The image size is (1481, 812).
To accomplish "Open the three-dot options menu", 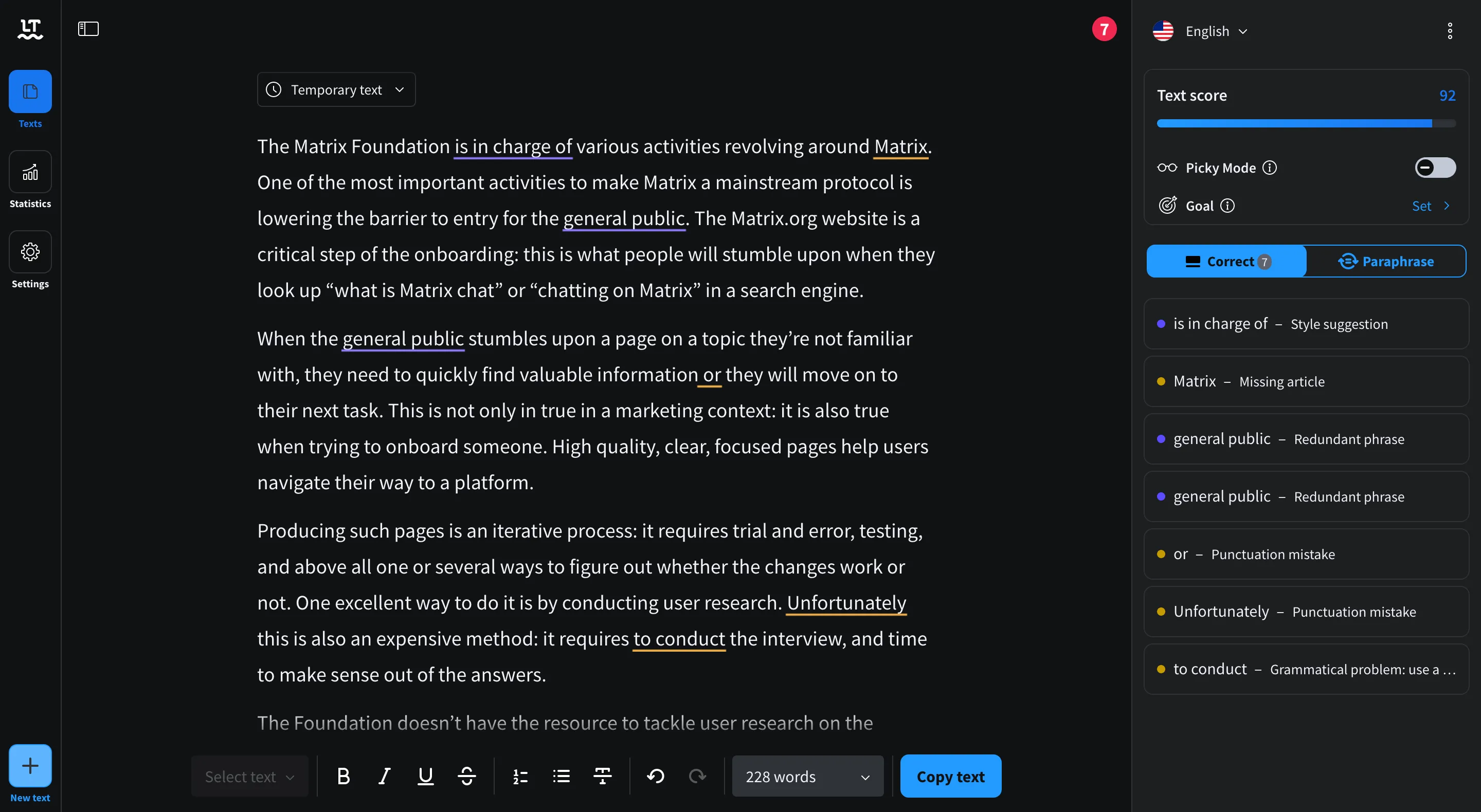I will point(1450,31).
